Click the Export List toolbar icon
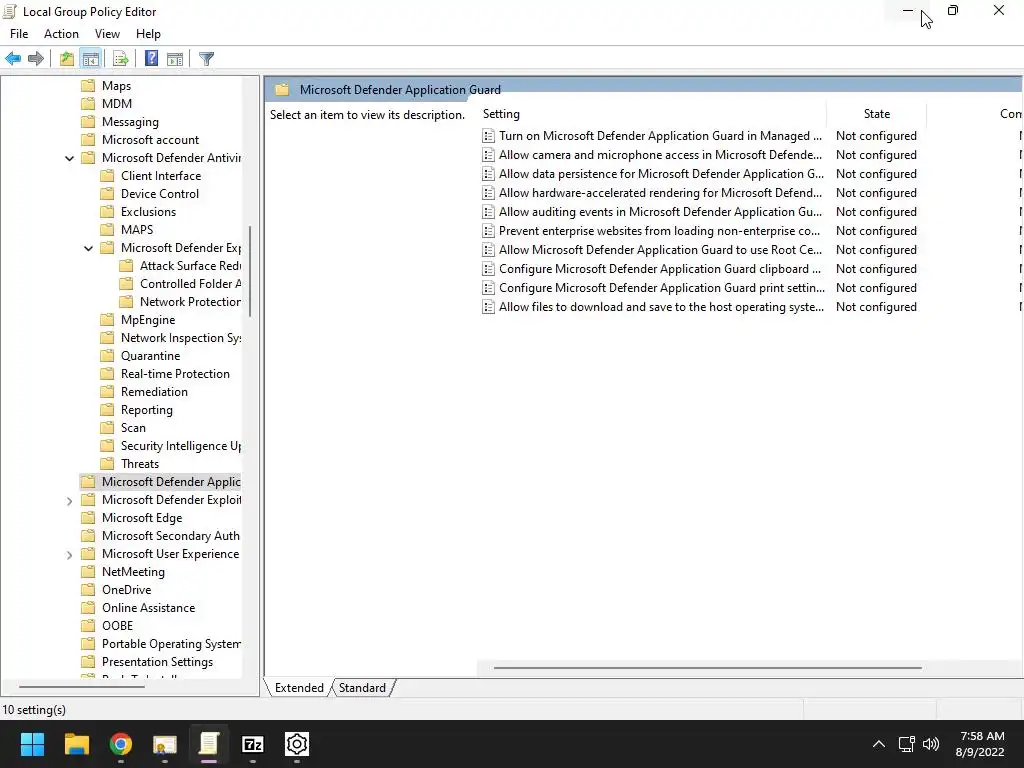Screen dimensions: 1024x768 [121, 59]
